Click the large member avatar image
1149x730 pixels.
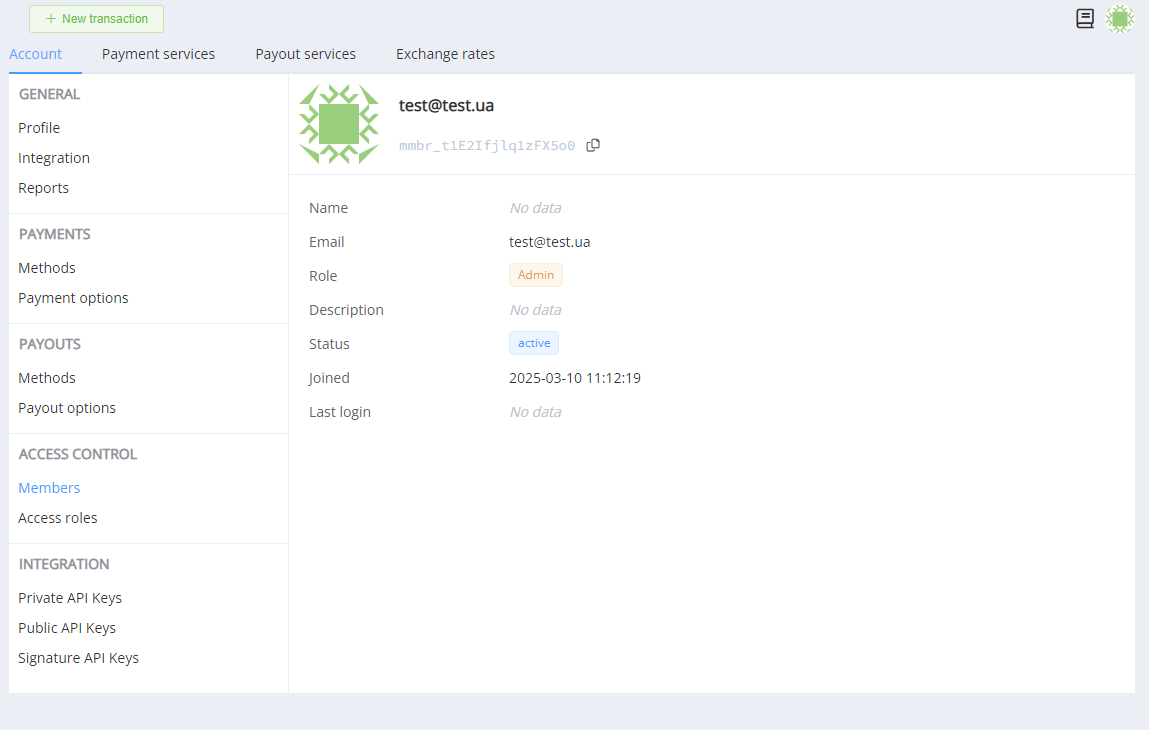coord(339,124)
